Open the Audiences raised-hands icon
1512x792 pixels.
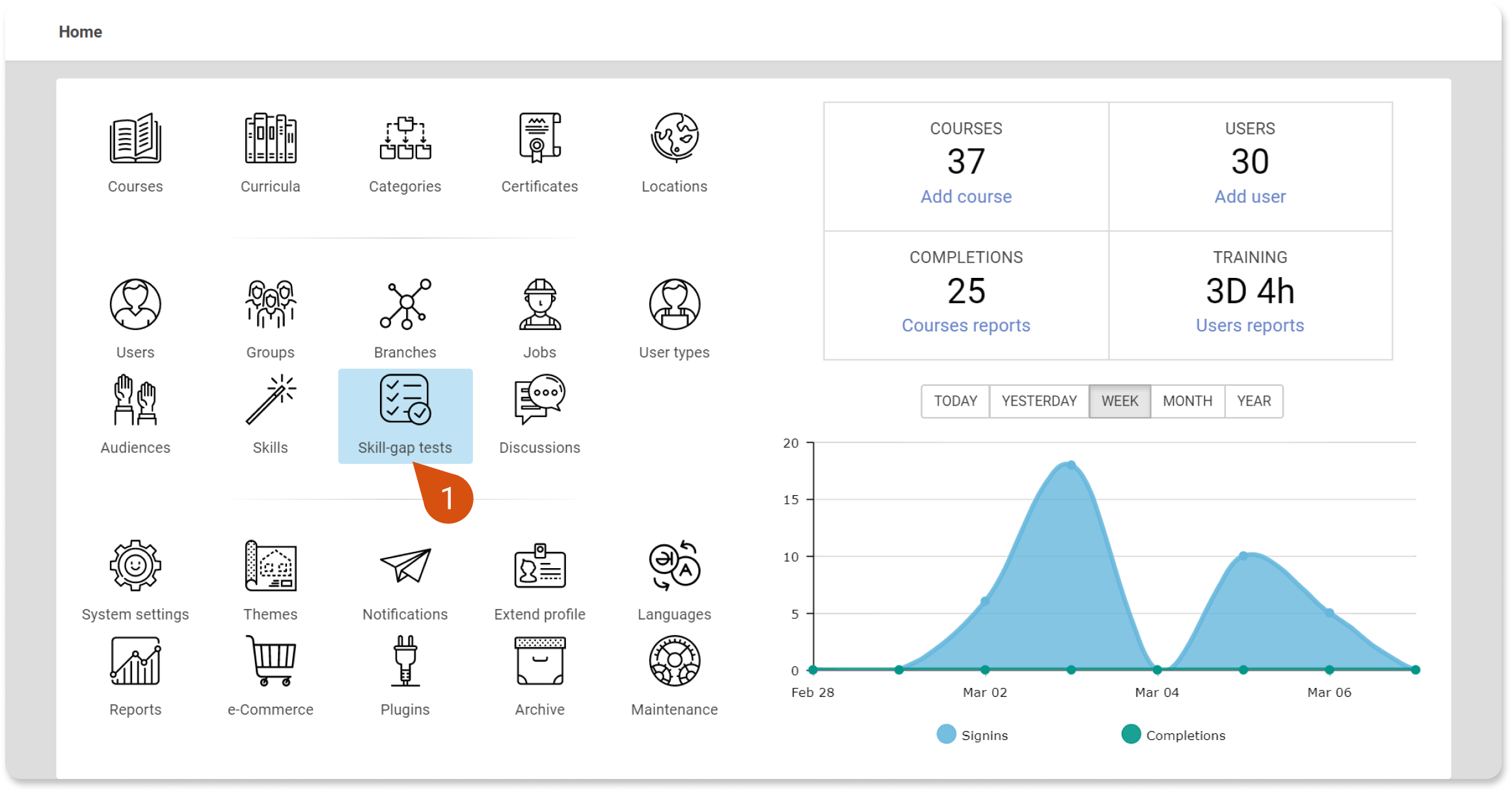tap(135, 400)
